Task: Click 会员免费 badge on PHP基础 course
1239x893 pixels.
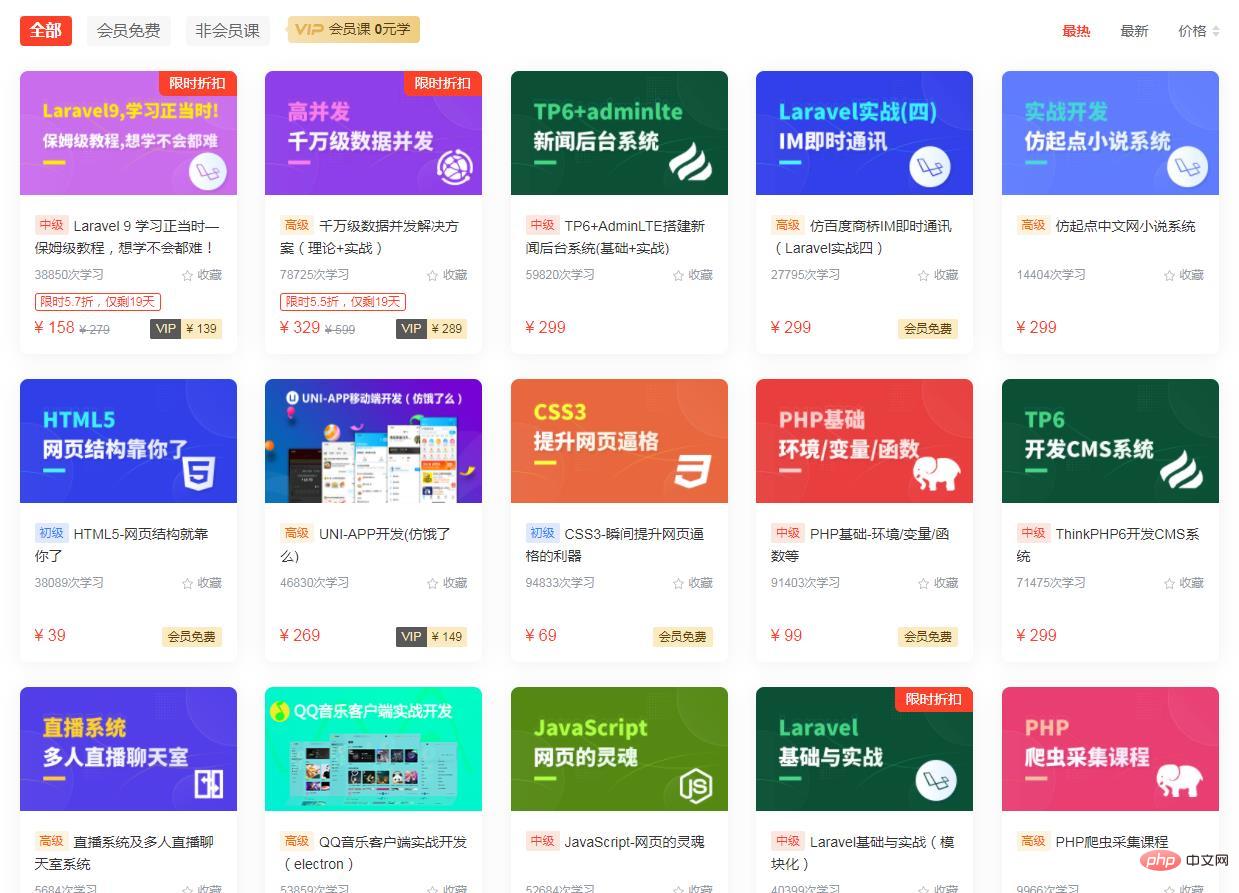Action: (x=928, y=636)
